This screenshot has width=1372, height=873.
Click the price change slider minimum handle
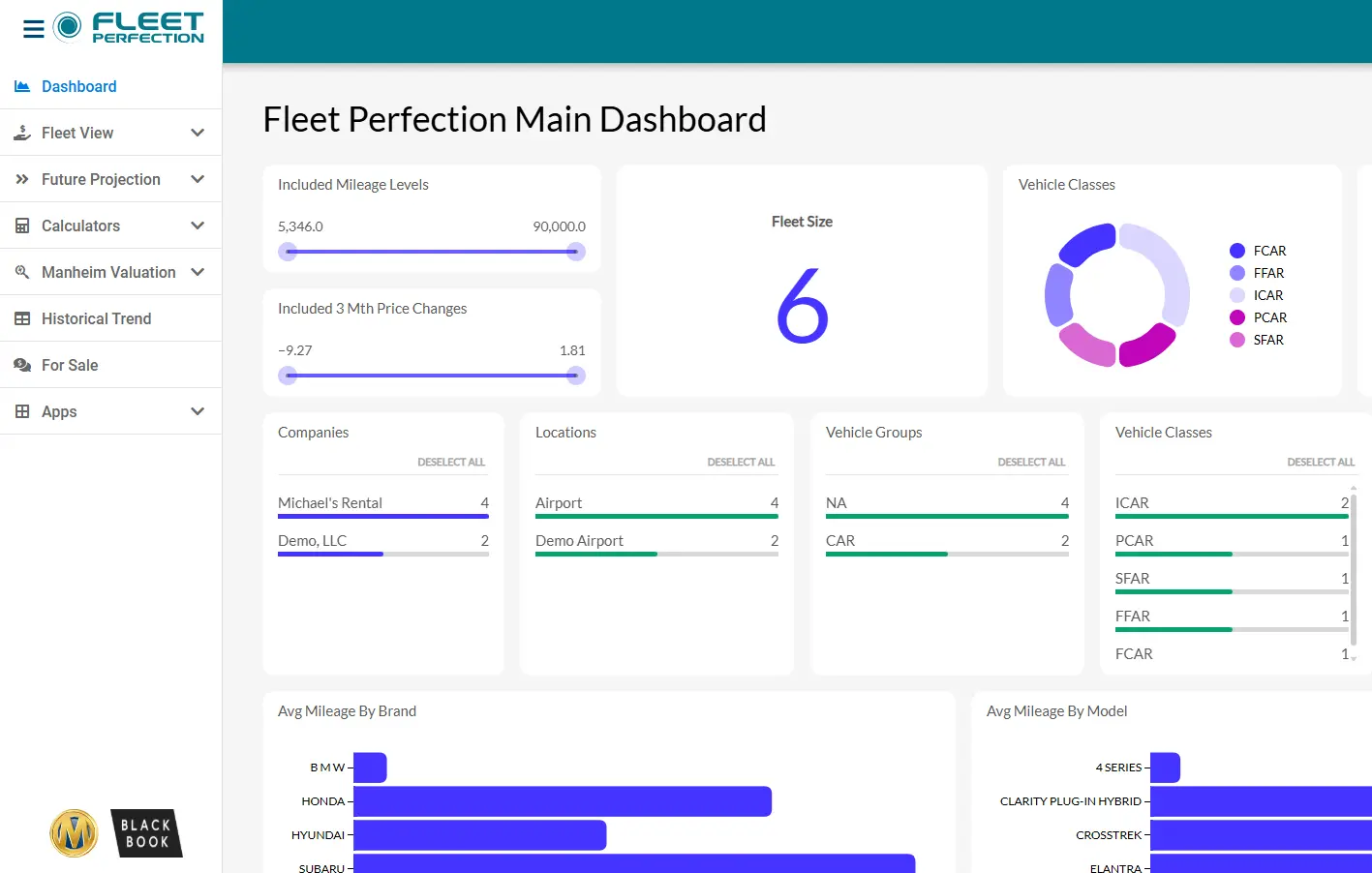[x=288, y=376]
